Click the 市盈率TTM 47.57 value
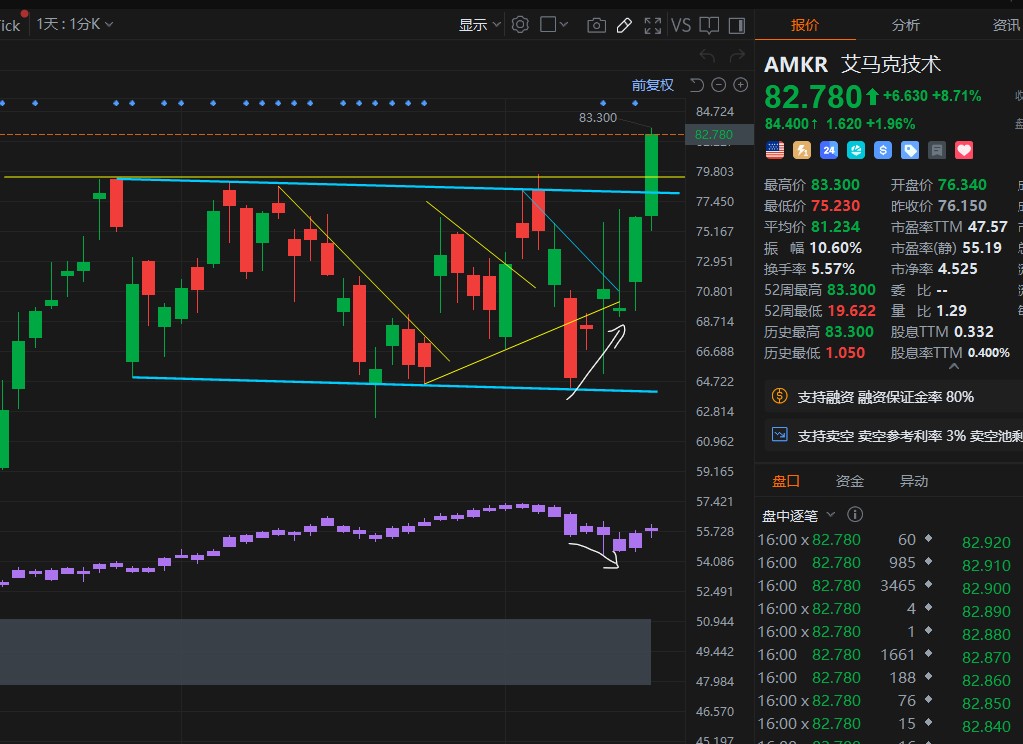 point(988,226)
